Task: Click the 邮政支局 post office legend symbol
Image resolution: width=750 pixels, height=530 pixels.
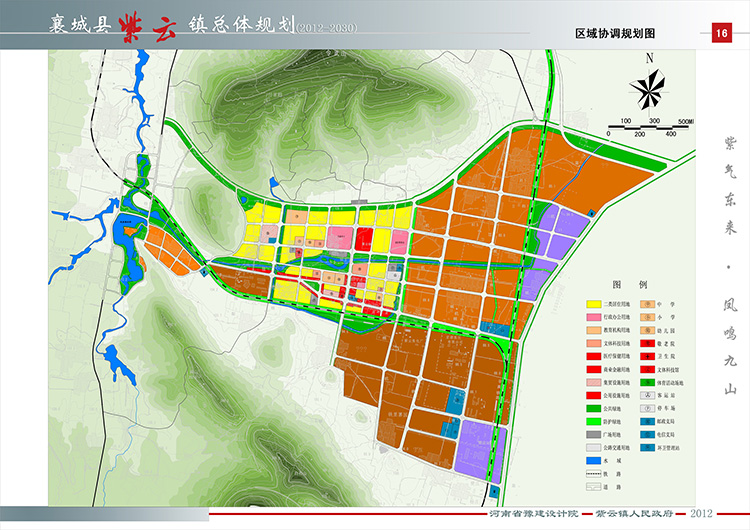Action: click(x=648, y=422)
